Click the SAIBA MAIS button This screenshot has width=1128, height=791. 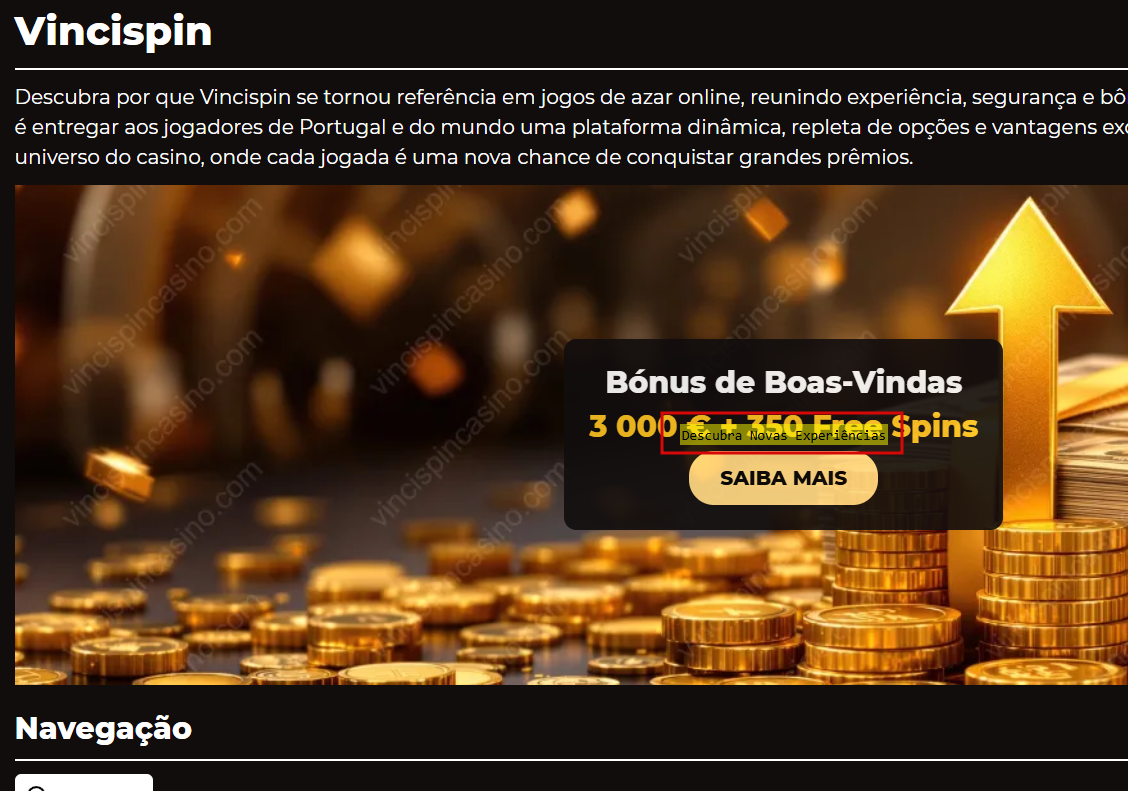point(783,478)
